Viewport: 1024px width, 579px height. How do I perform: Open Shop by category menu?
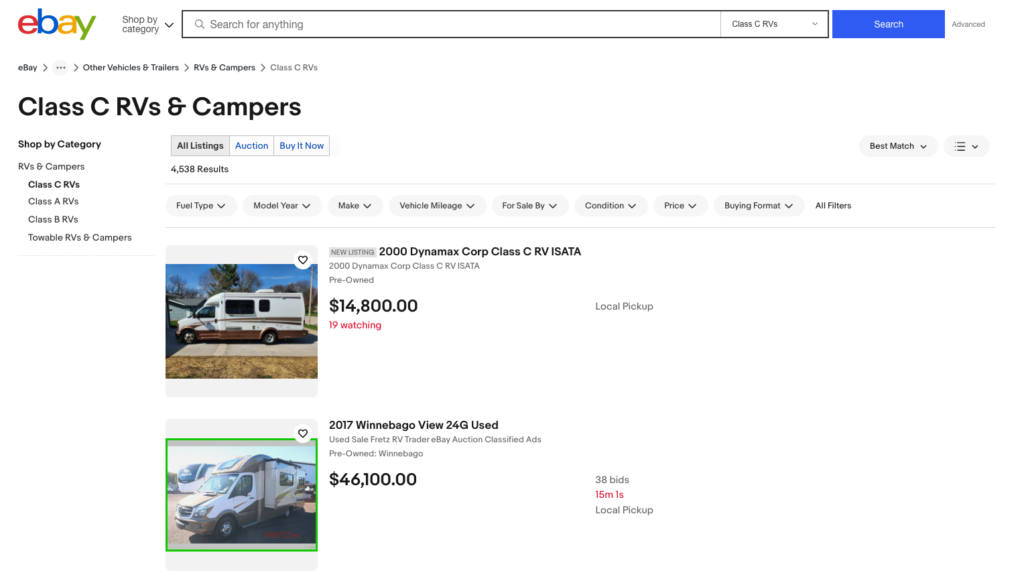tap(148, 24)
